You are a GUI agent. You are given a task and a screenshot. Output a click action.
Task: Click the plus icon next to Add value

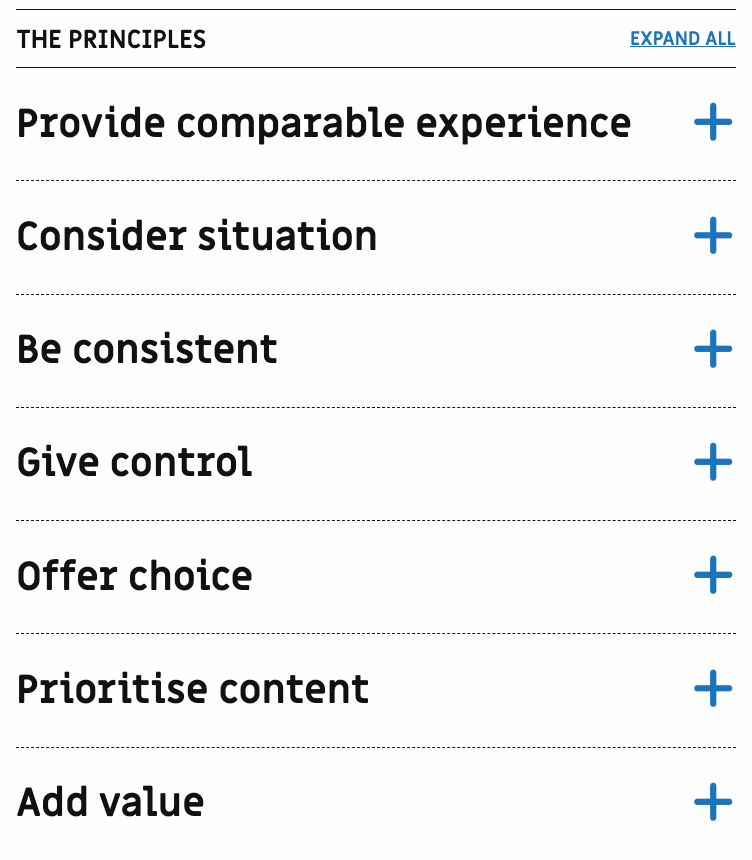[x=713, y=802]
